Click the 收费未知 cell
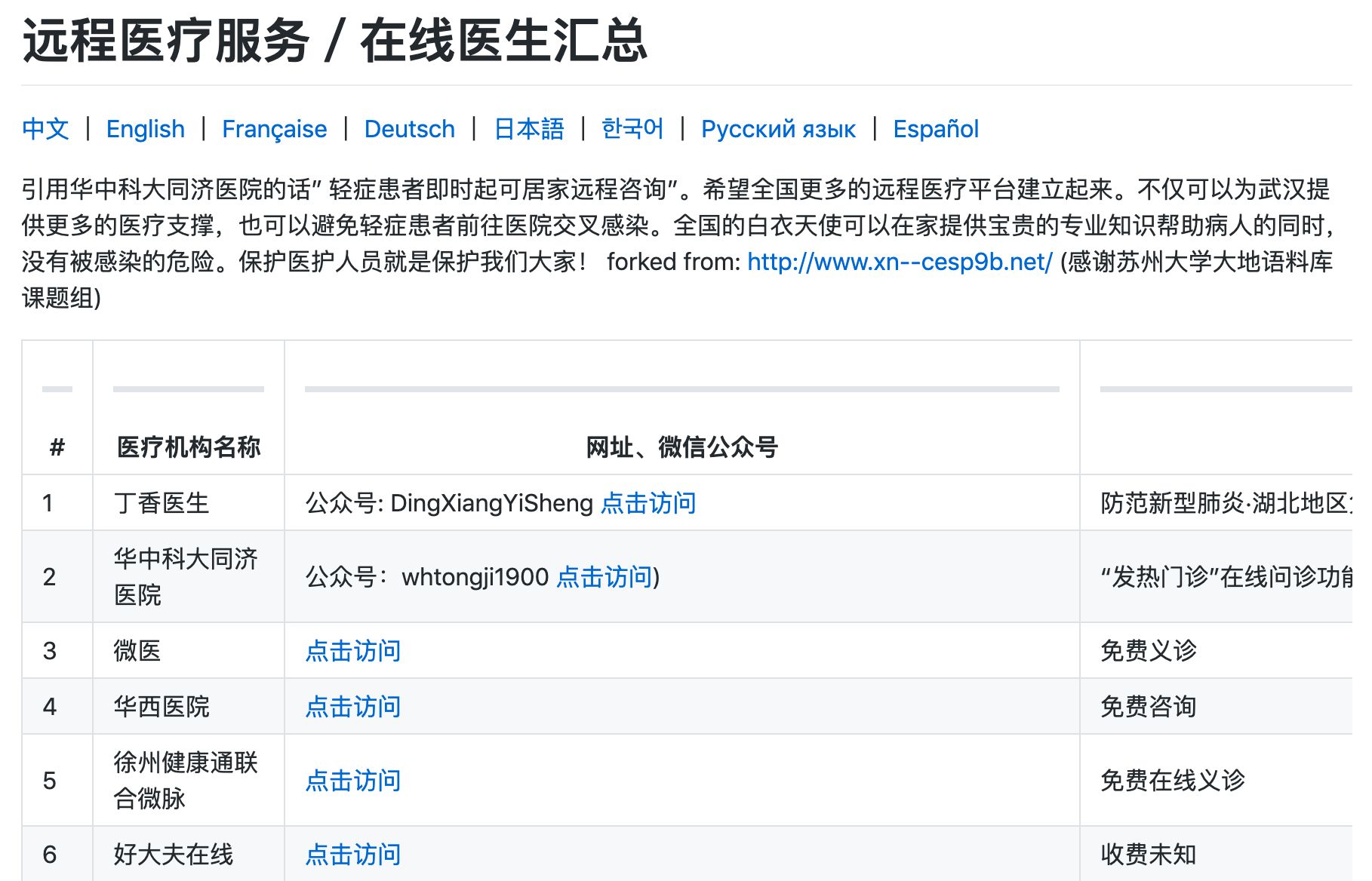The width and height of the screenshot is (1372, 881). (x=1216, y=855)
